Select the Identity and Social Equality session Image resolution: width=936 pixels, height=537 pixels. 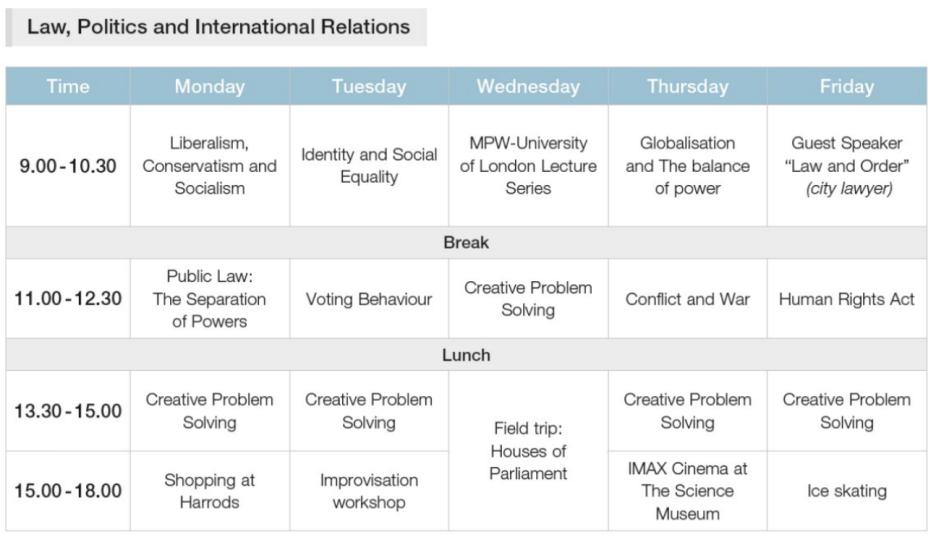pos(369,165)
